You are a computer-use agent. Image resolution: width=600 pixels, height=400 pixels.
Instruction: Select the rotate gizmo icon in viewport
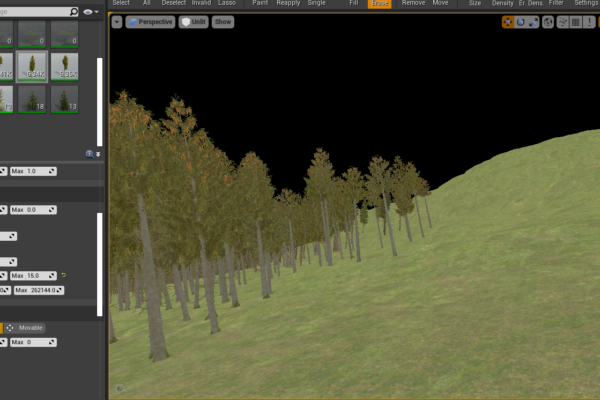pyautogui.click(x=520, y=22)
